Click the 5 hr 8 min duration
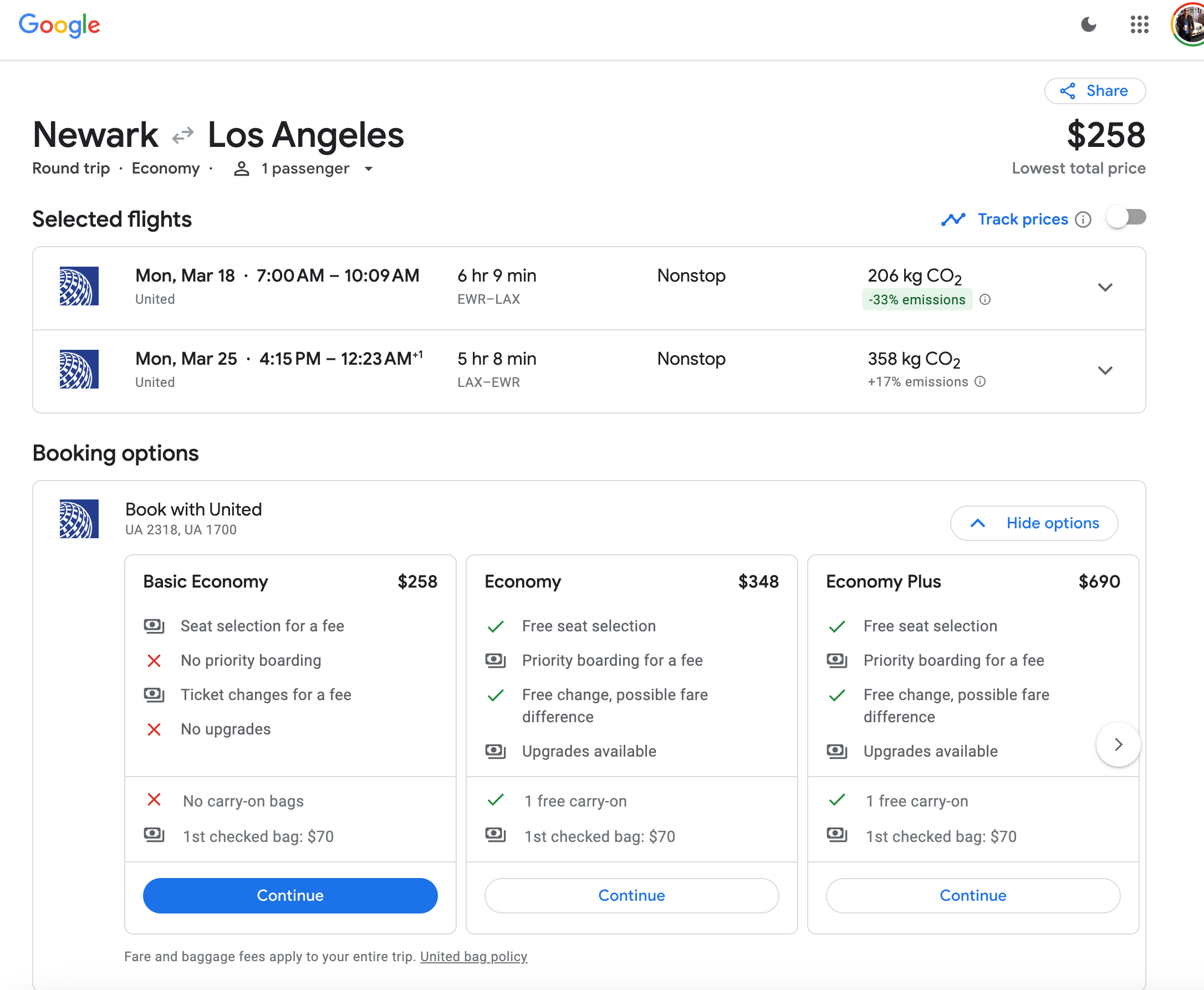1204x990 pixels. tap(497, 359)
